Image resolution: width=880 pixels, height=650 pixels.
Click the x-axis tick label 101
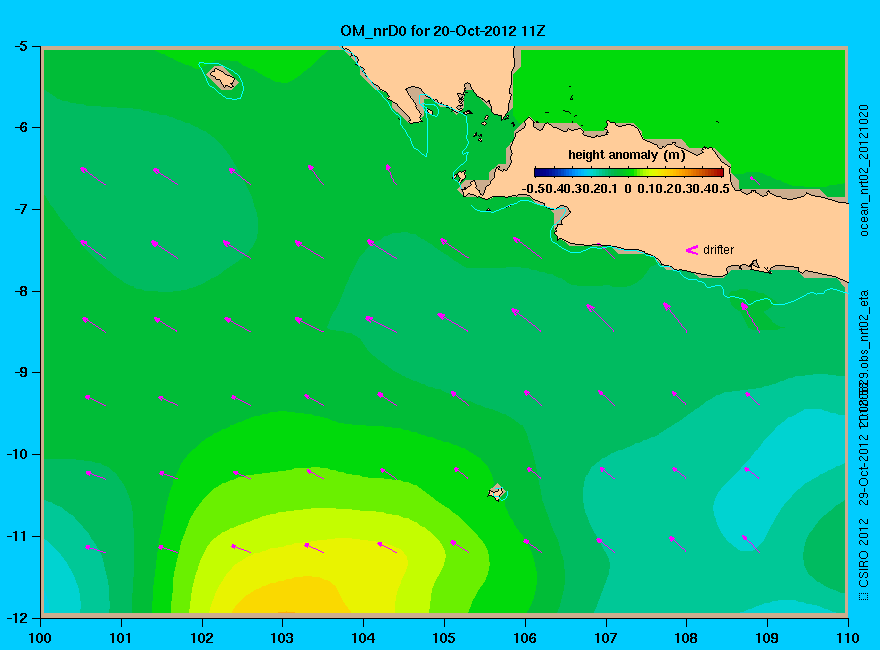[x=120, y=638]
